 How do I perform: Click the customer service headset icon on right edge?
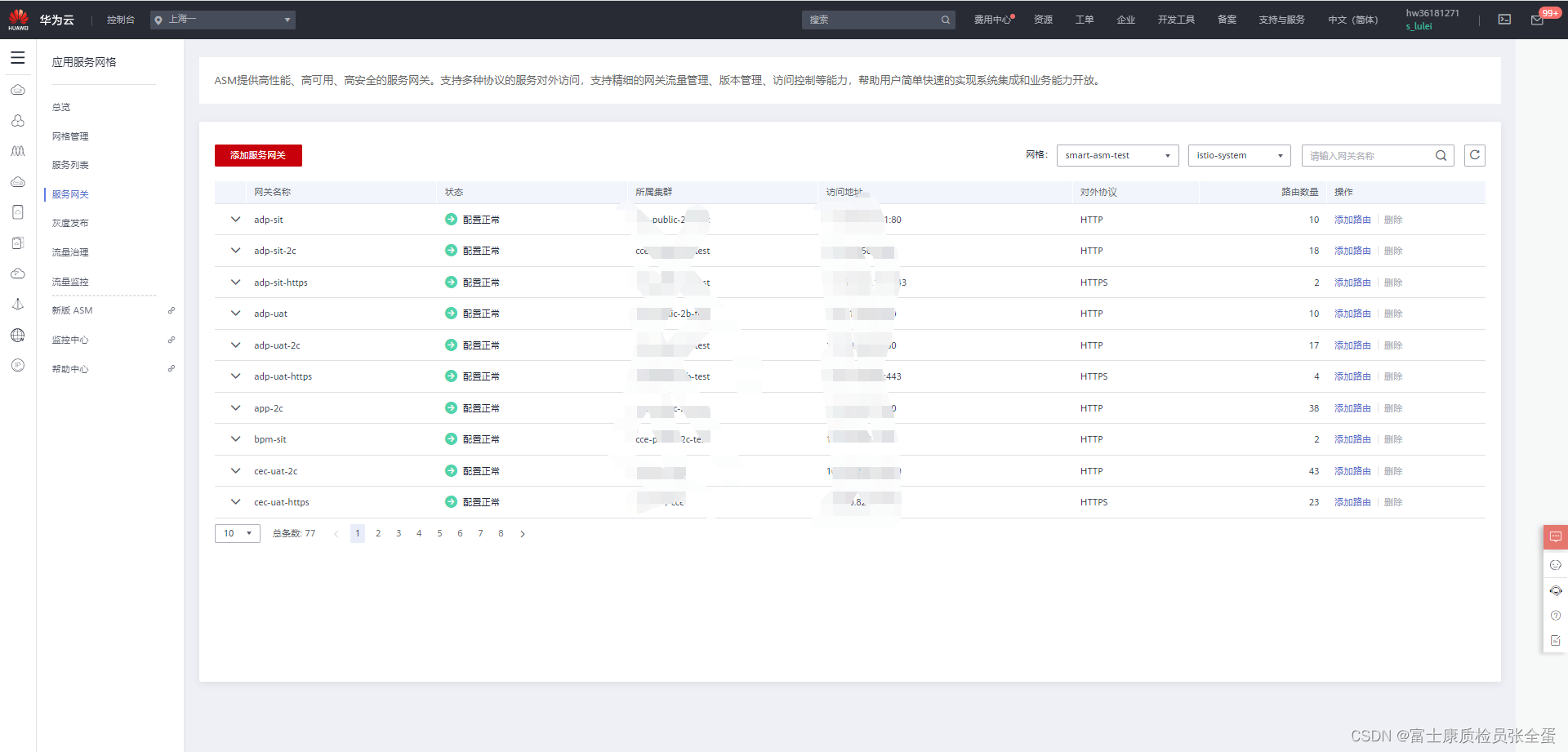tap(1555, 590)
